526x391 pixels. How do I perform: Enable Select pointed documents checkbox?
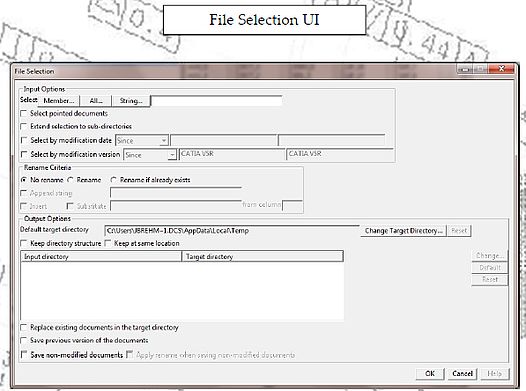[24, 114]
